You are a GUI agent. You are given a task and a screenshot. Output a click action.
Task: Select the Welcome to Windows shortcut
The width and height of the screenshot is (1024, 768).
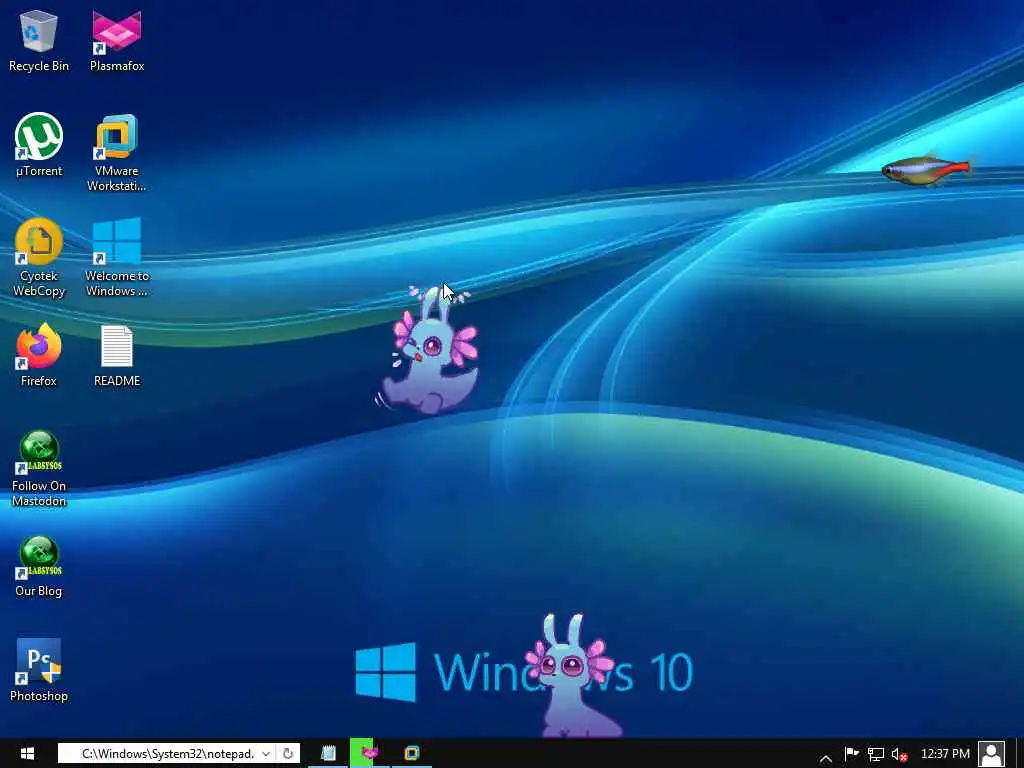[117, 258]
